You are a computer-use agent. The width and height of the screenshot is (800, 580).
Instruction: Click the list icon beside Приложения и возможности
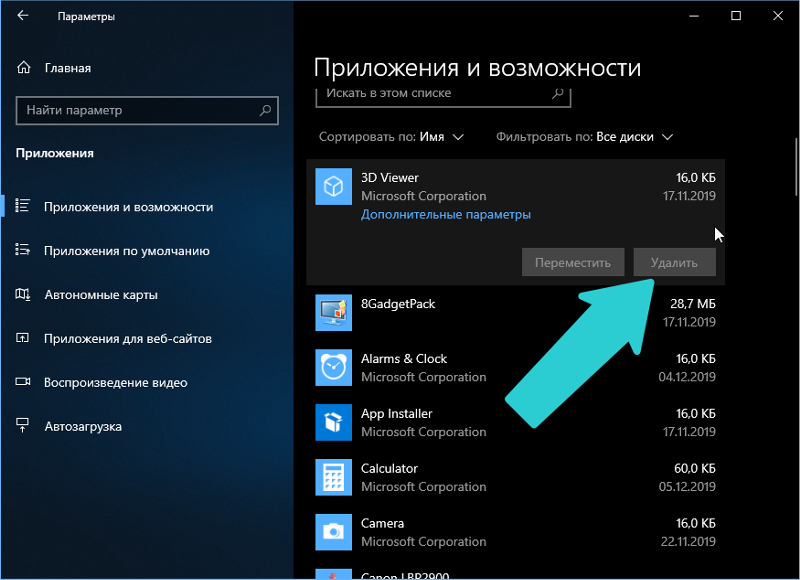(22, 206)
